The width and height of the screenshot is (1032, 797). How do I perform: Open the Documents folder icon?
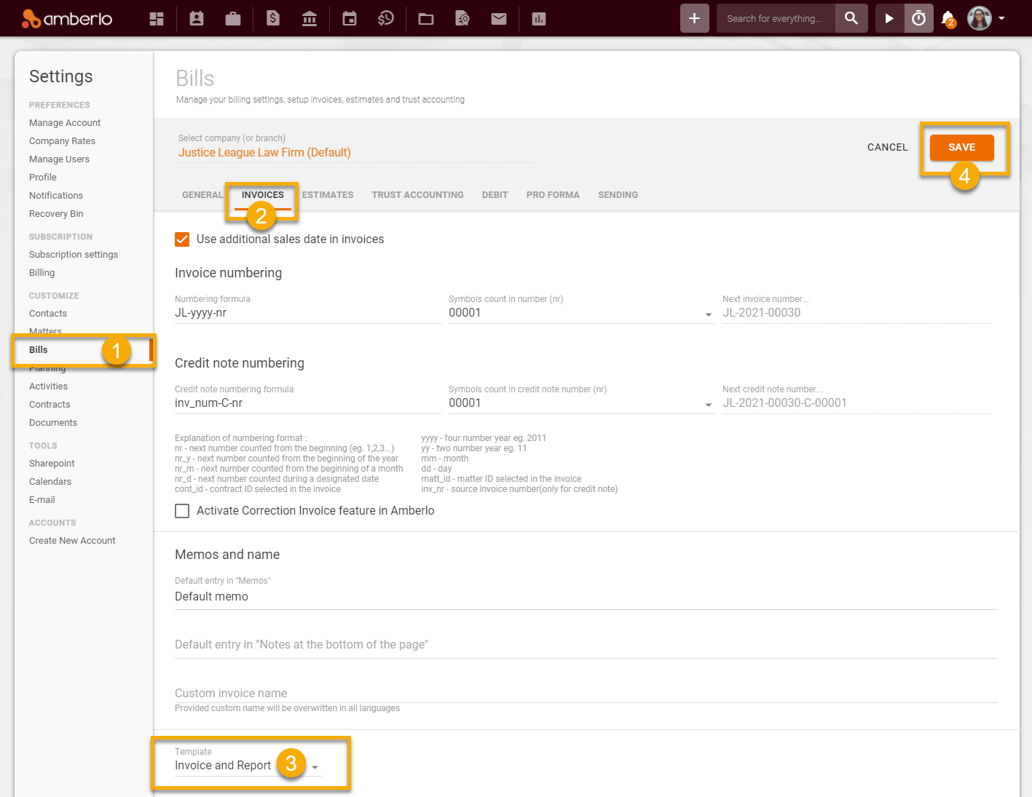pyautogui.click(x=425, y=18)
